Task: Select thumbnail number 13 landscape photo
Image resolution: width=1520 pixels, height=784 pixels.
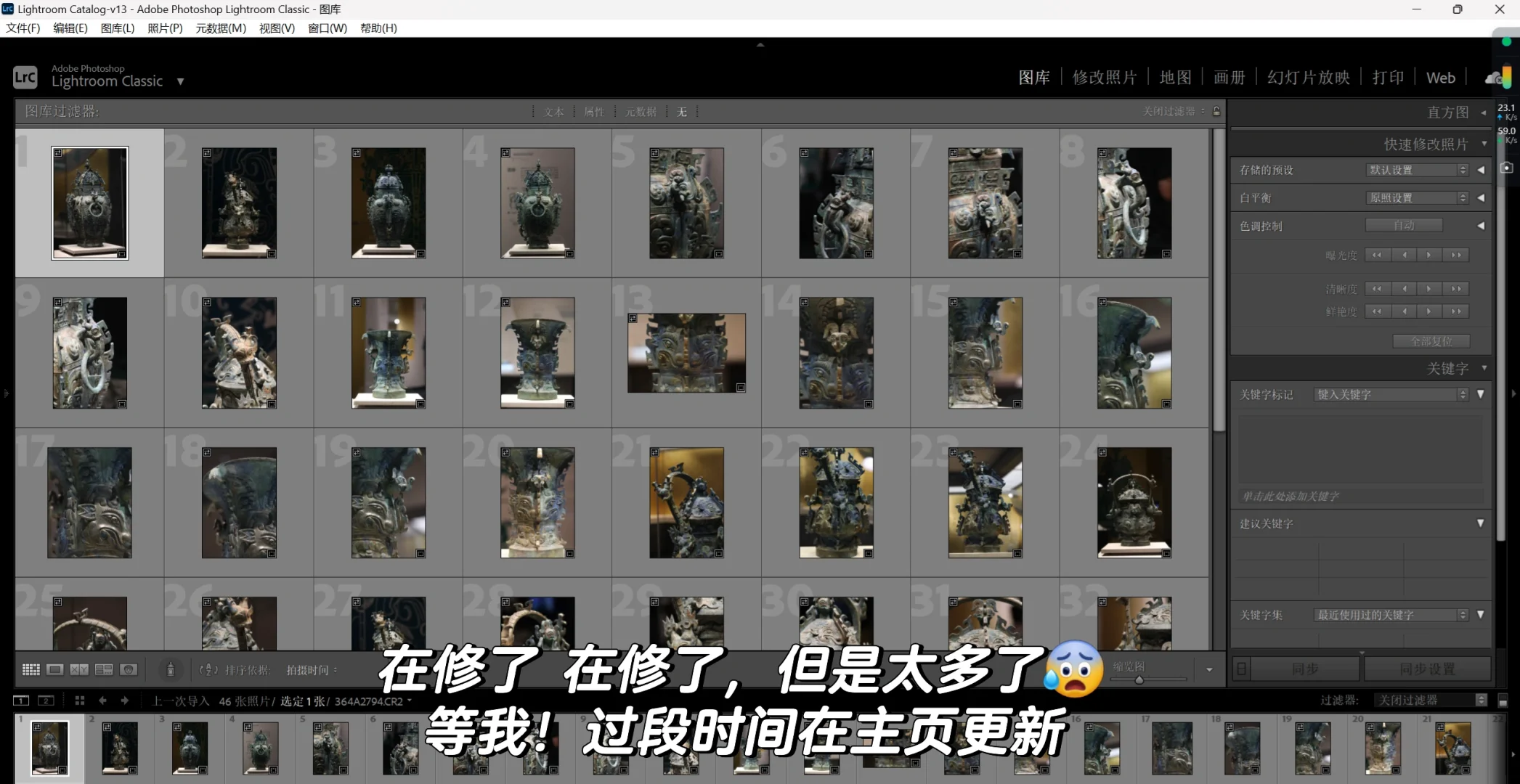Action: (686, 353)
